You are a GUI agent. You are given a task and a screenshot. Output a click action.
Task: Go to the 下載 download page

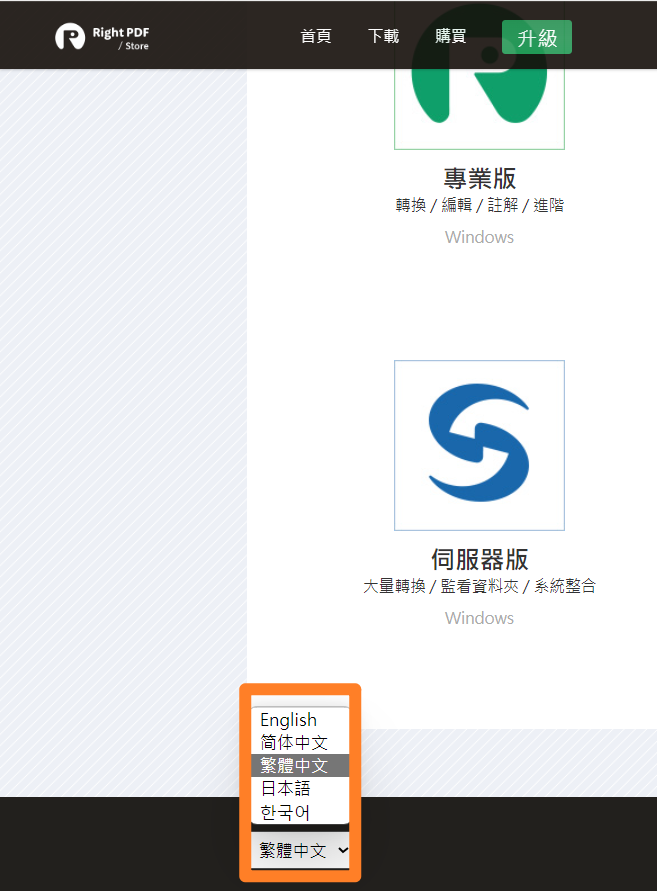384,36
